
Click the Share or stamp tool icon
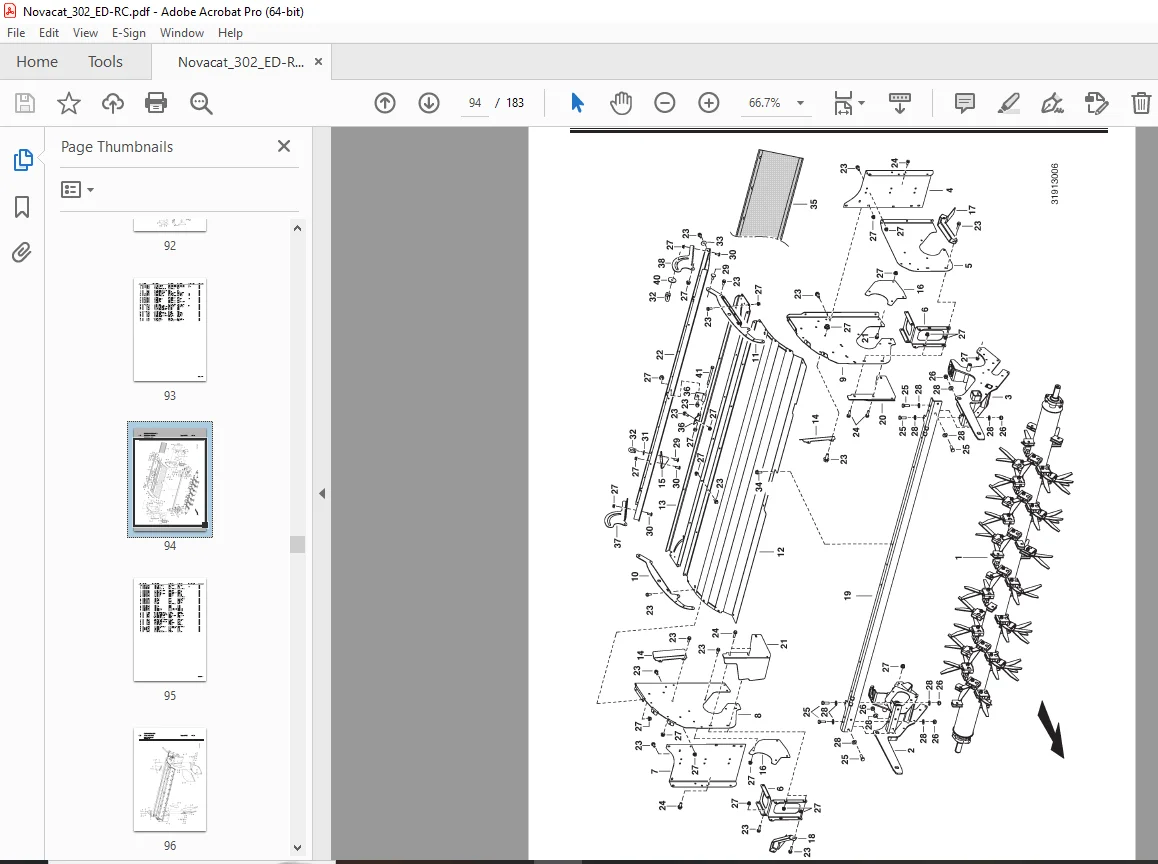pyautogui.click(x=1097, y=103)
